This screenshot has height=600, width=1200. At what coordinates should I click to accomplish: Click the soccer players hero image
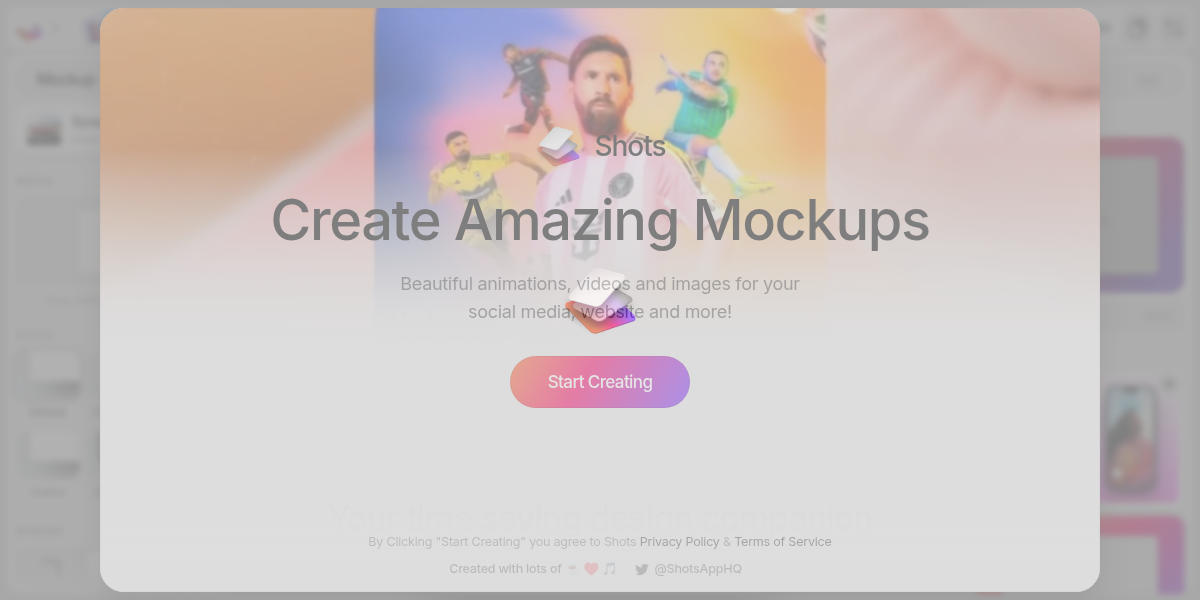[600, 170]
